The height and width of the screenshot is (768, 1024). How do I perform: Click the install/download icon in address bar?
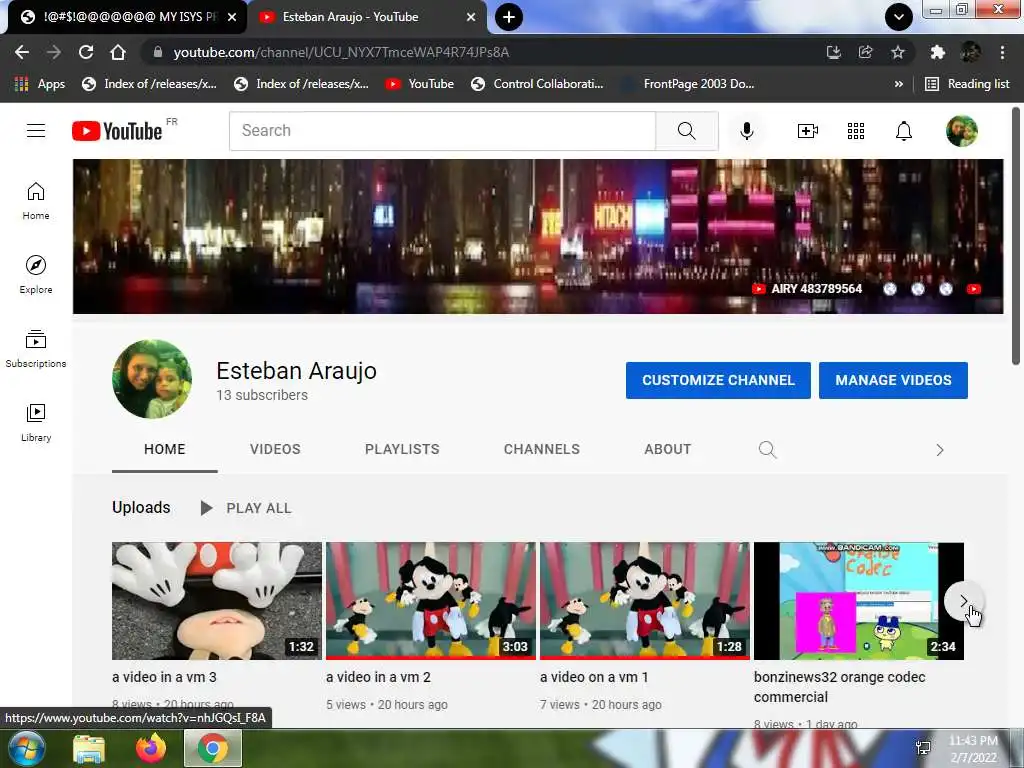pos(833,52)
